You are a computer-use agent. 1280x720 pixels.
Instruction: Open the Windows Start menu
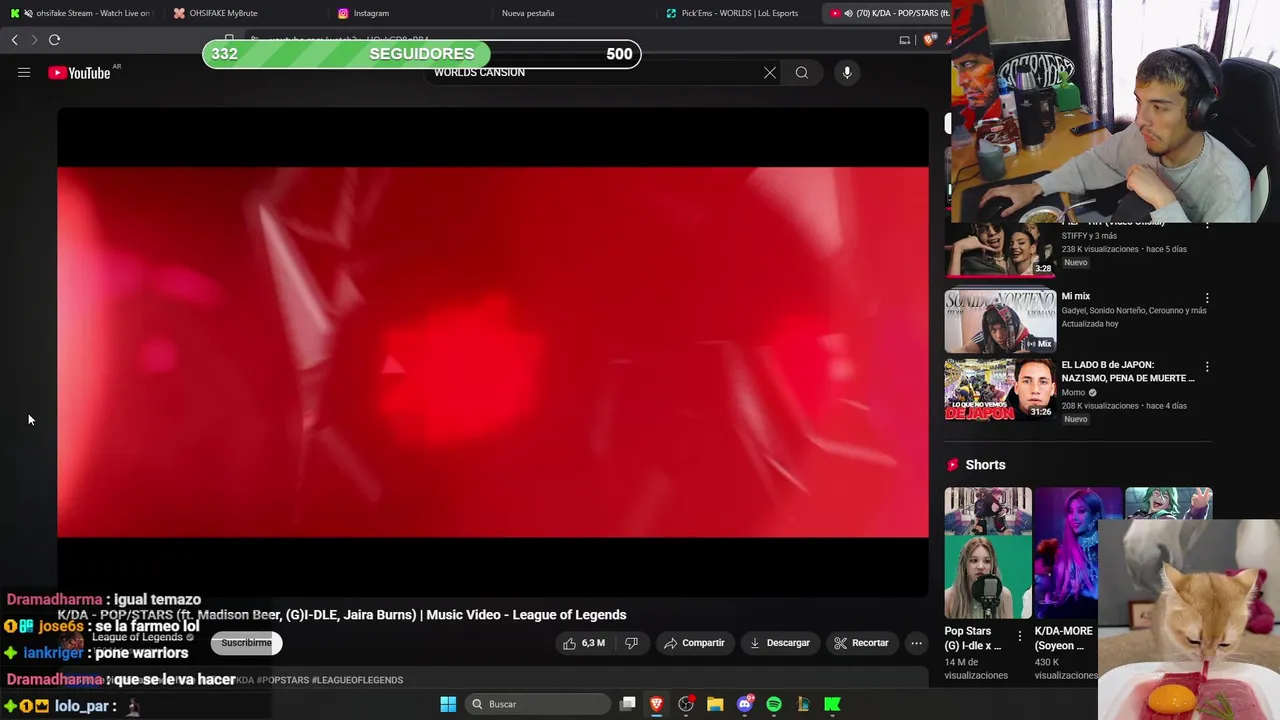pyautogui.click(x=448, y=704)
